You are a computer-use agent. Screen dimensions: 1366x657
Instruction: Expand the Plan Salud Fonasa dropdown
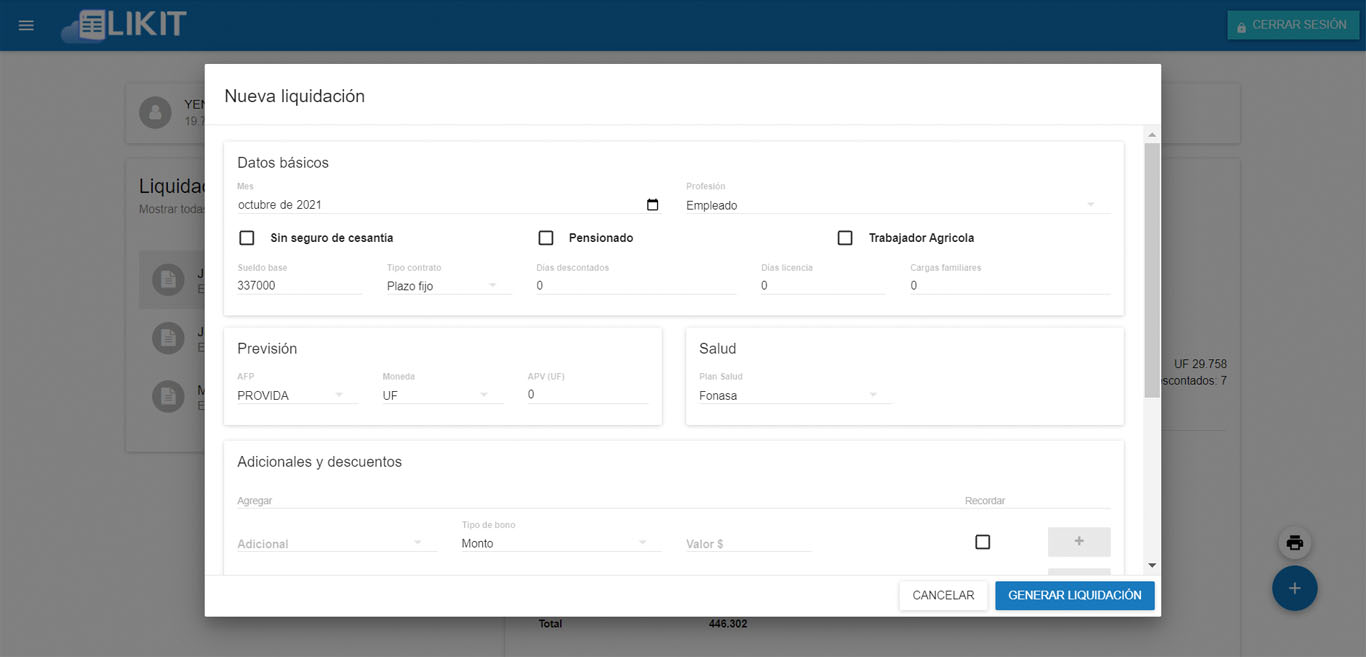[794, 396]
